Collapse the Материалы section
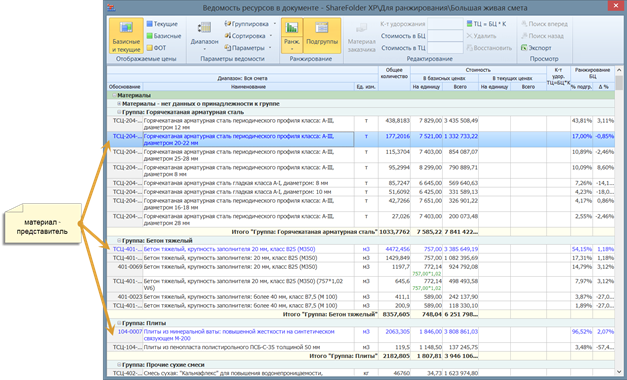The image size is (627, 380). [x=114, y=96]
